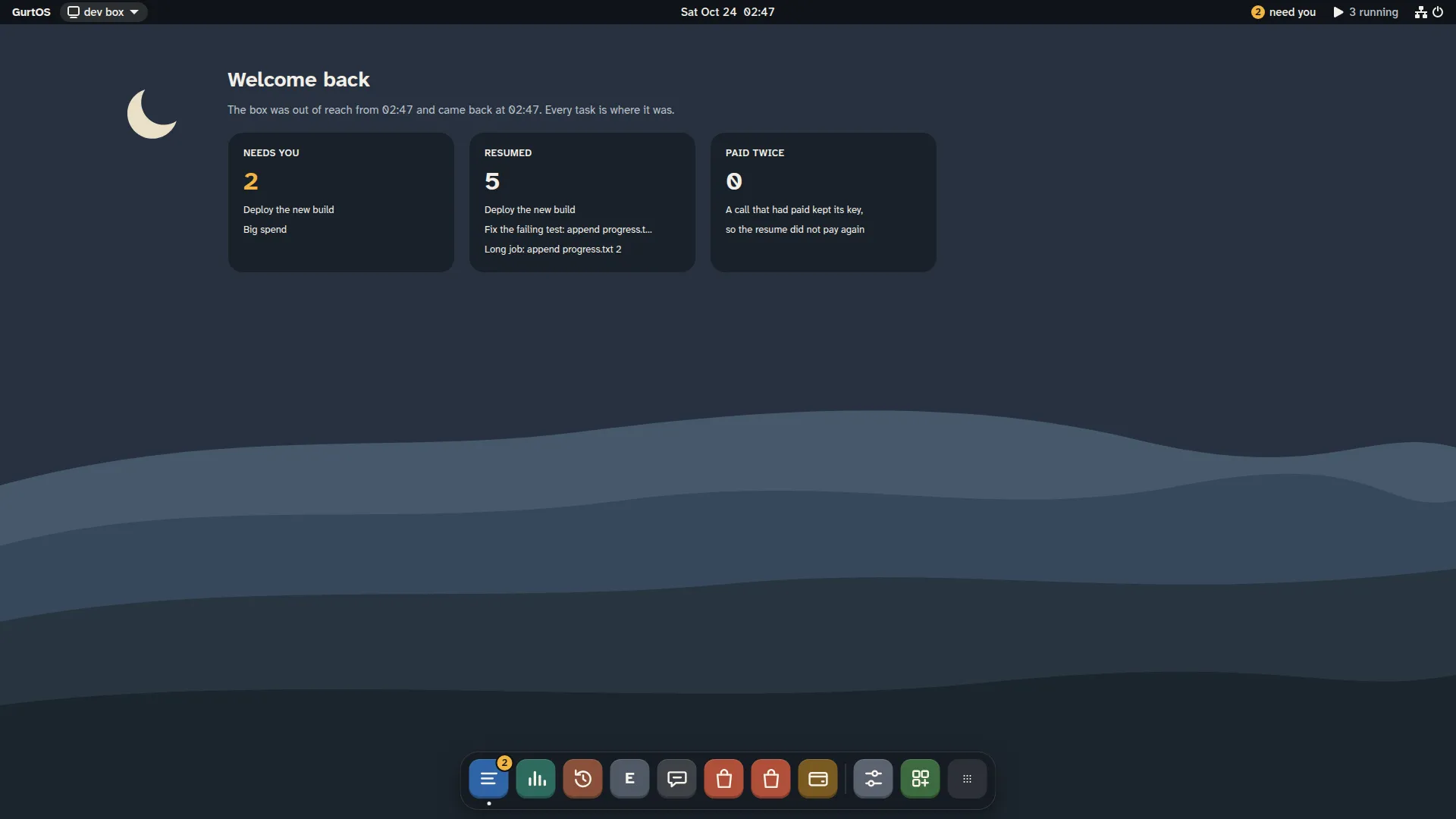Open the shopping bag icon beside the chat icon
The height and width of the screenshot is (819, 1456).
(724, 779)
